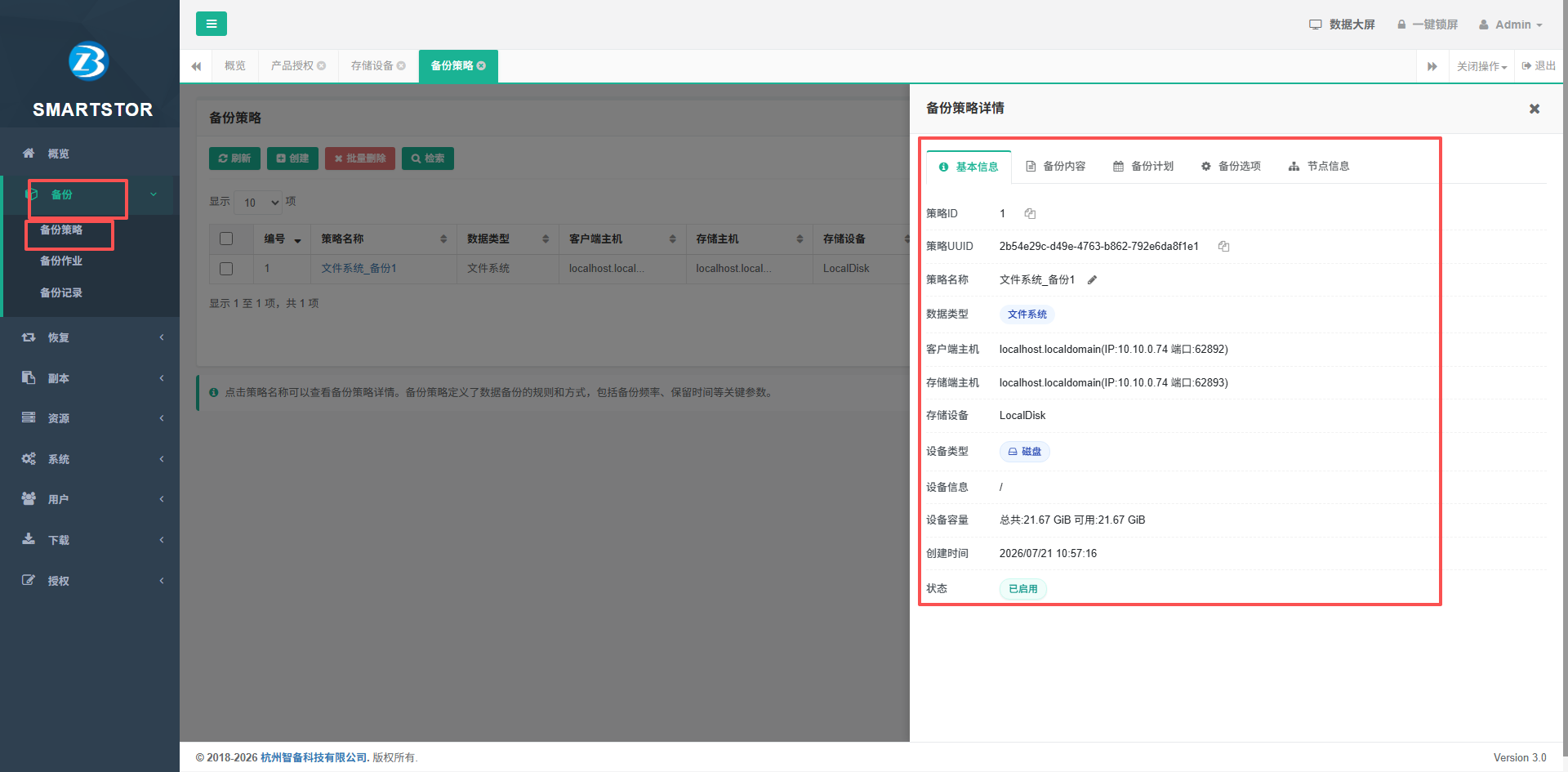1568x772 pixels.
Task: Click the green hamburger menu toggle
Action: (211, 24)
